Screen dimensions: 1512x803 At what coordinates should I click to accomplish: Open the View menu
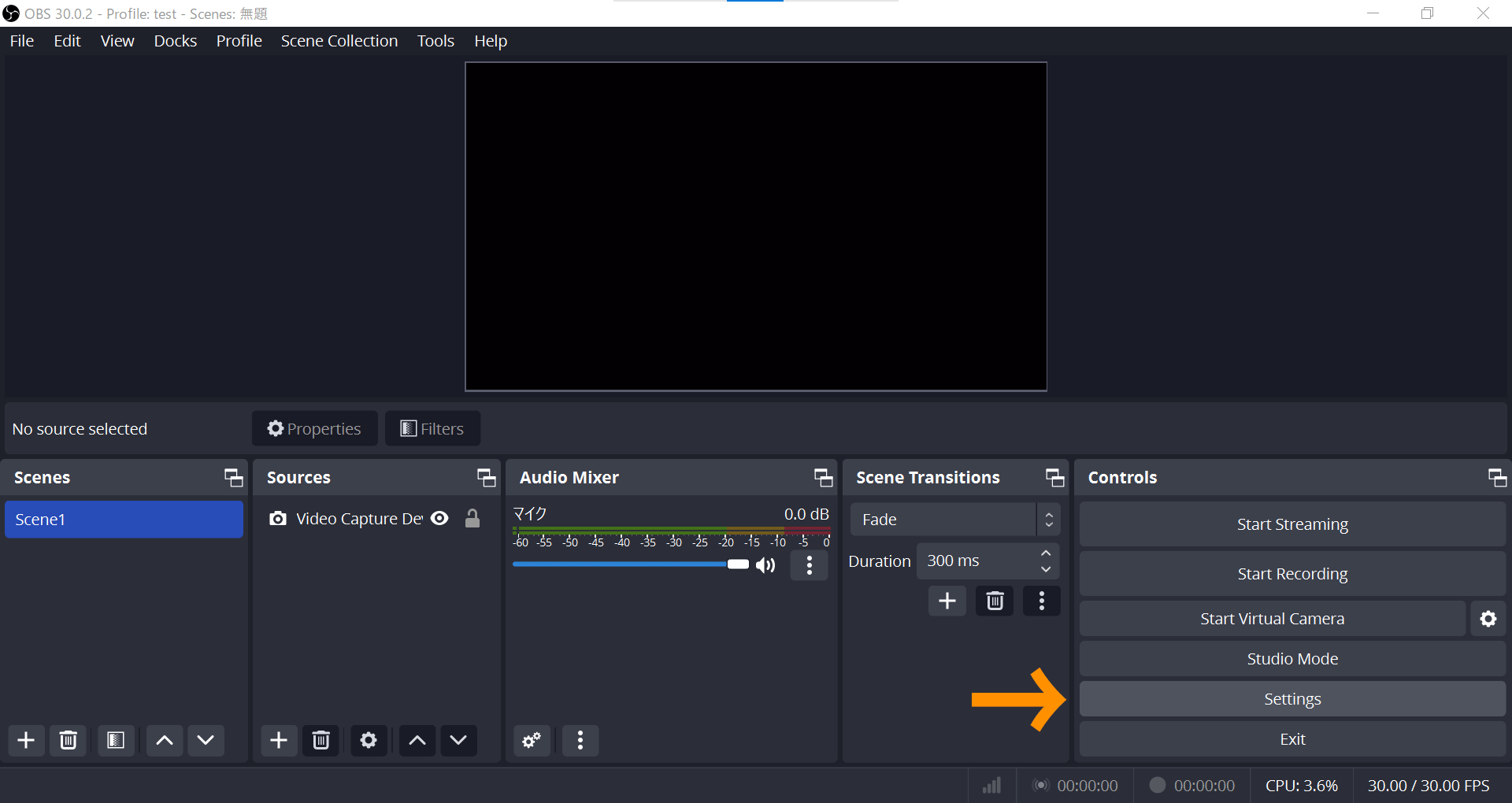click(x=117, y=41)
